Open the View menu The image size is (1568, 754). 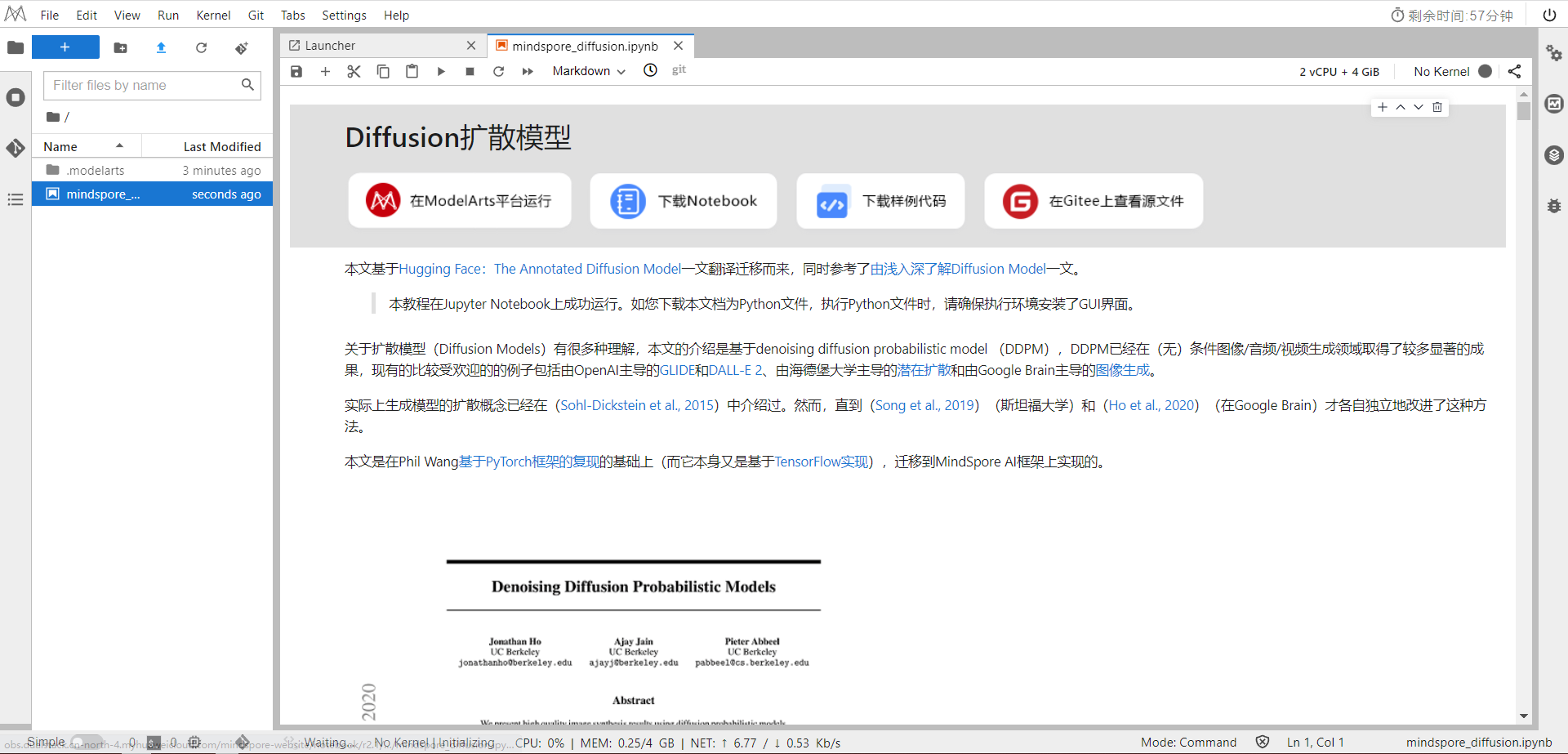point(127,15)
